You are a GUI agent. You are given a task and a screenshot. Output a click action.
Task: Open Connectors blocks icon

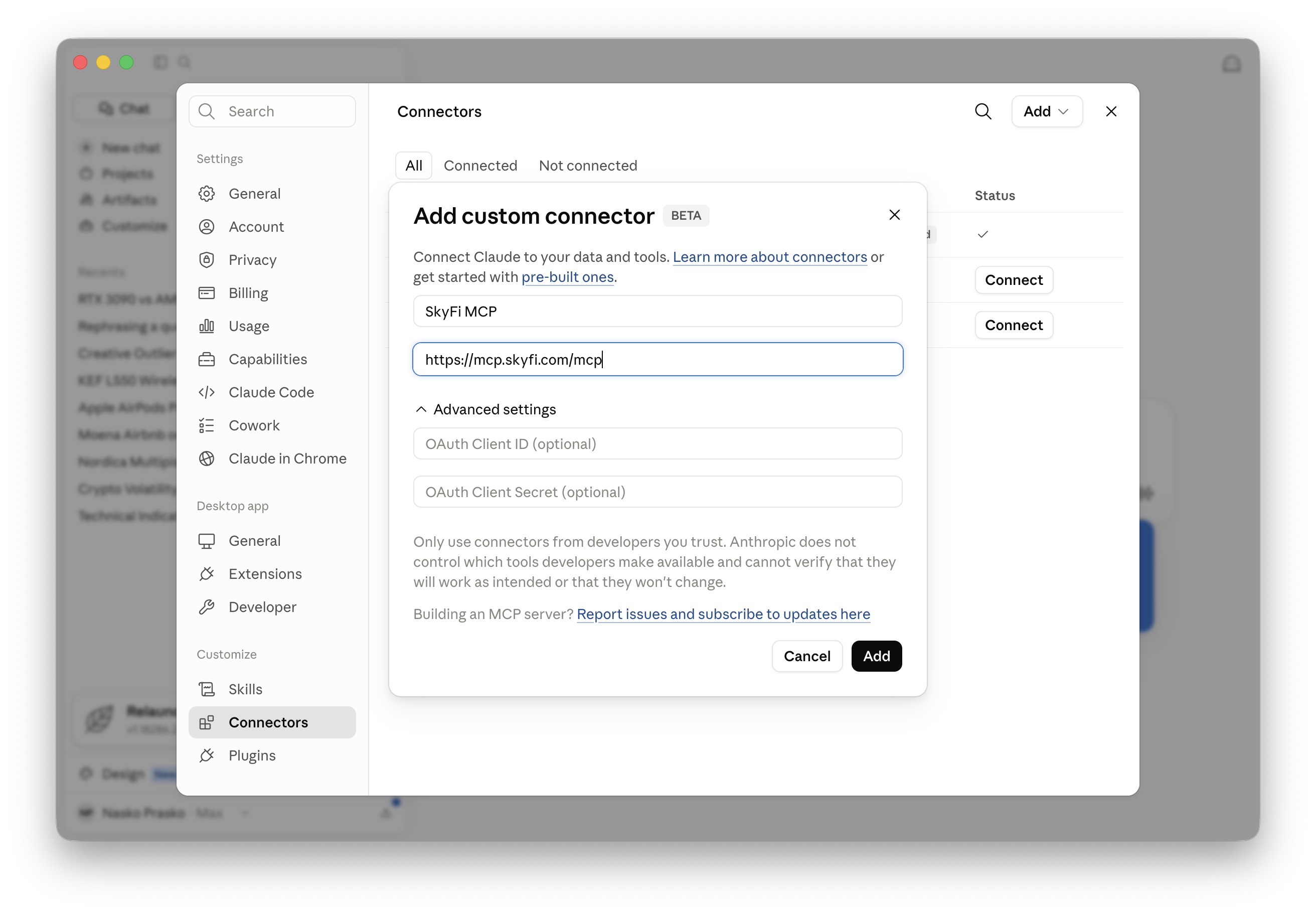click(206, 723)
